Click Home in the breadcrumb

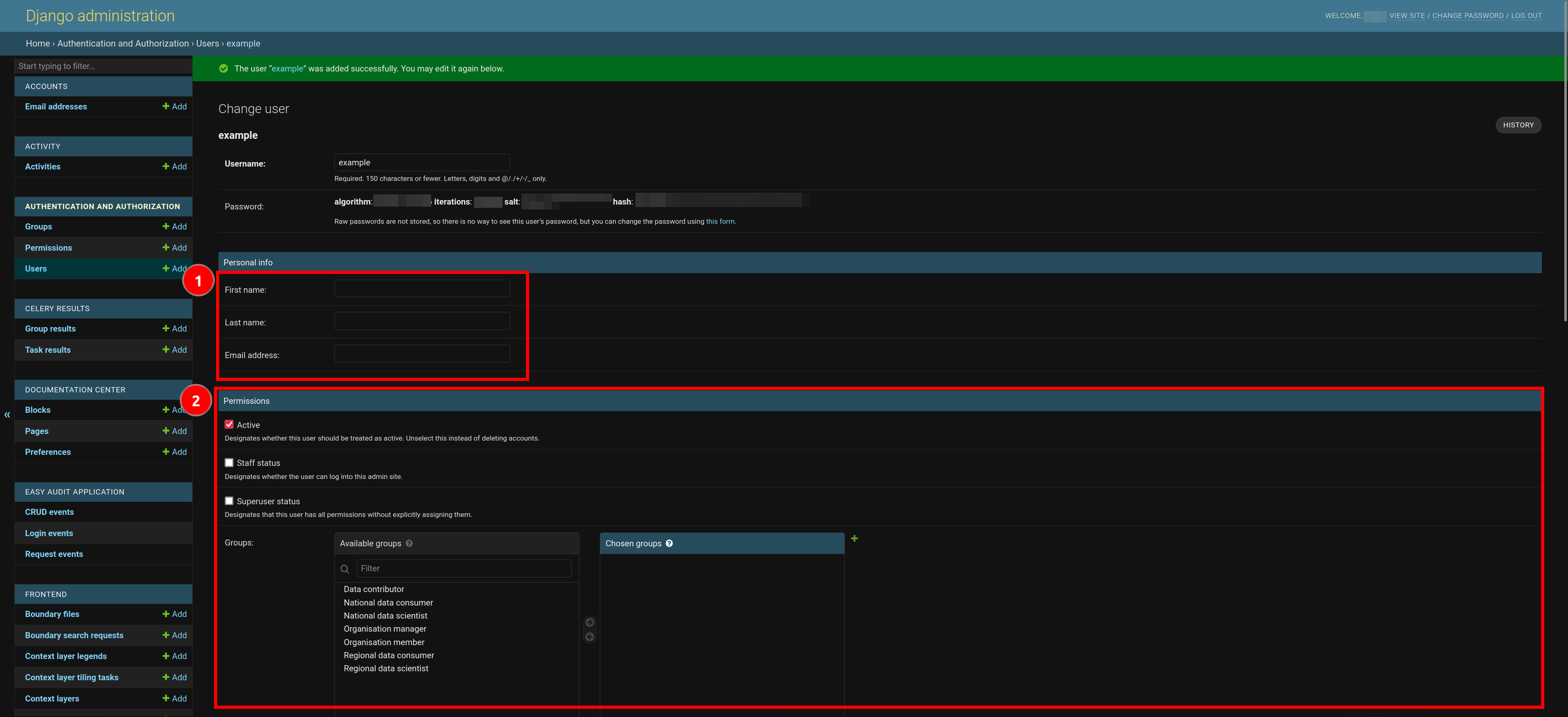38,43
